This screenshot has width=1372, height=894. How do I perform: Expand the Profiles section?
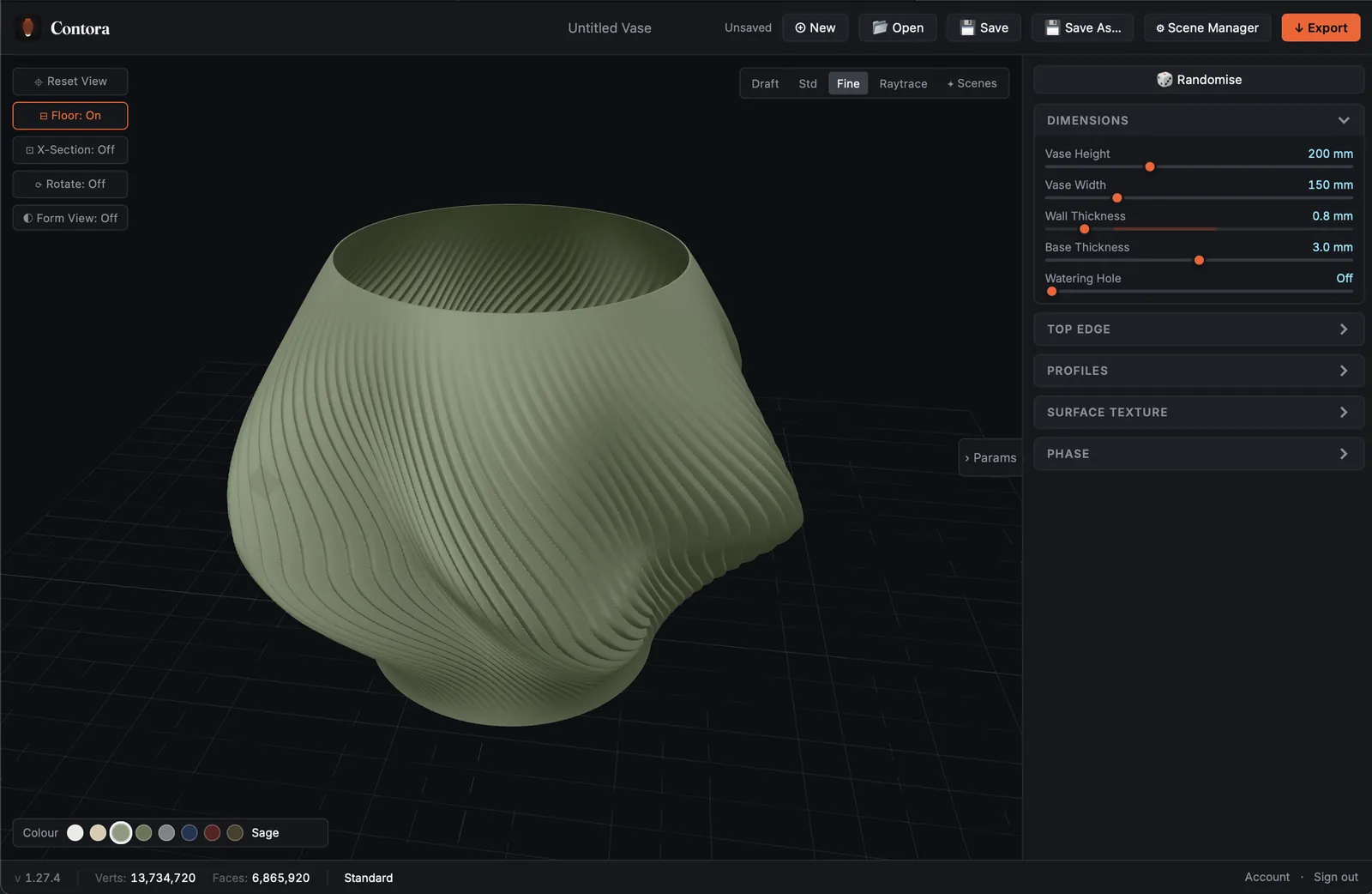1199,371
